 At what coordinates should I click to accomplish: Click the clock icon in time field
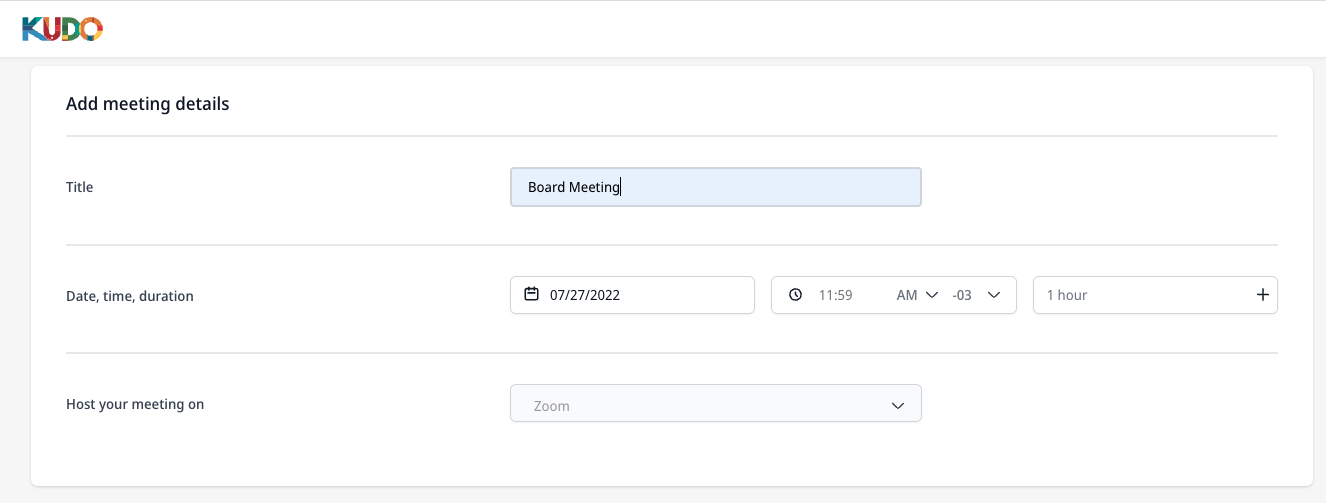pos(795,295)
